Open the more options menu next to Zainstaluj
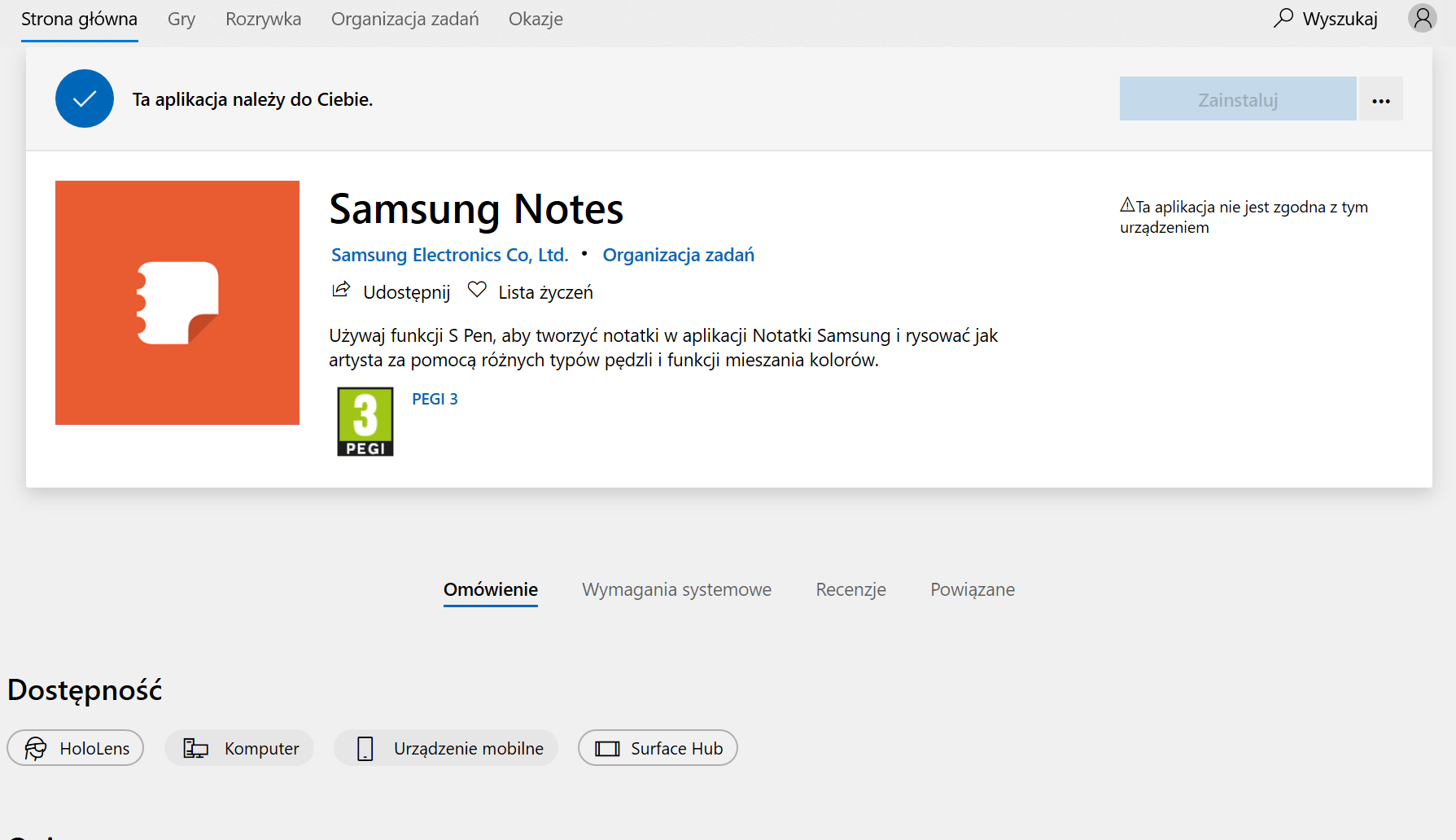This screenshot has width=1456, height=840. (1380, 98)
